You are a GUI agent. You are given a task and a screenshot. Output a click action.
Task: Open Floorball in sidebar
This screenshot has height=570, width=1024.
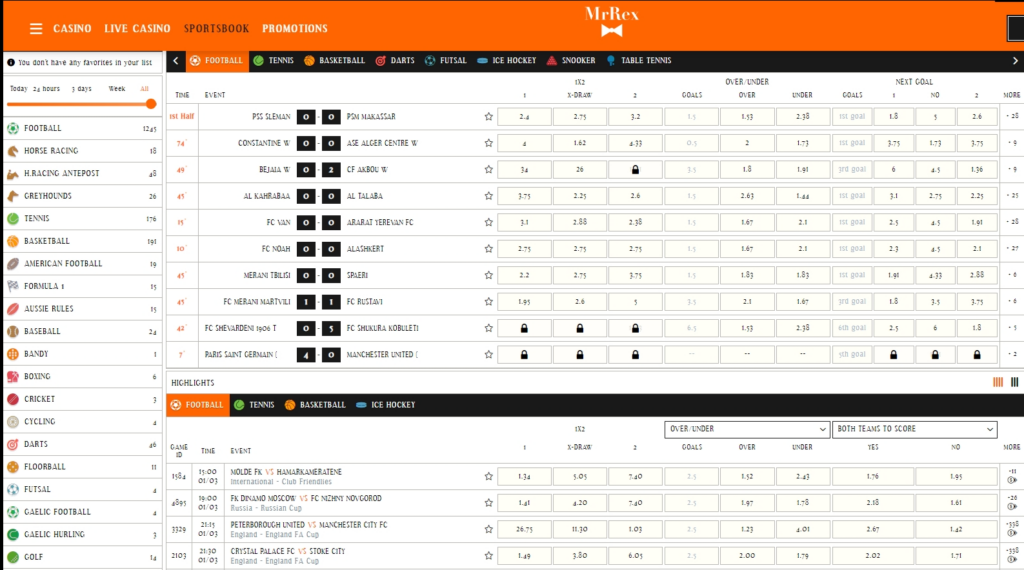click(x=82, y=467)
